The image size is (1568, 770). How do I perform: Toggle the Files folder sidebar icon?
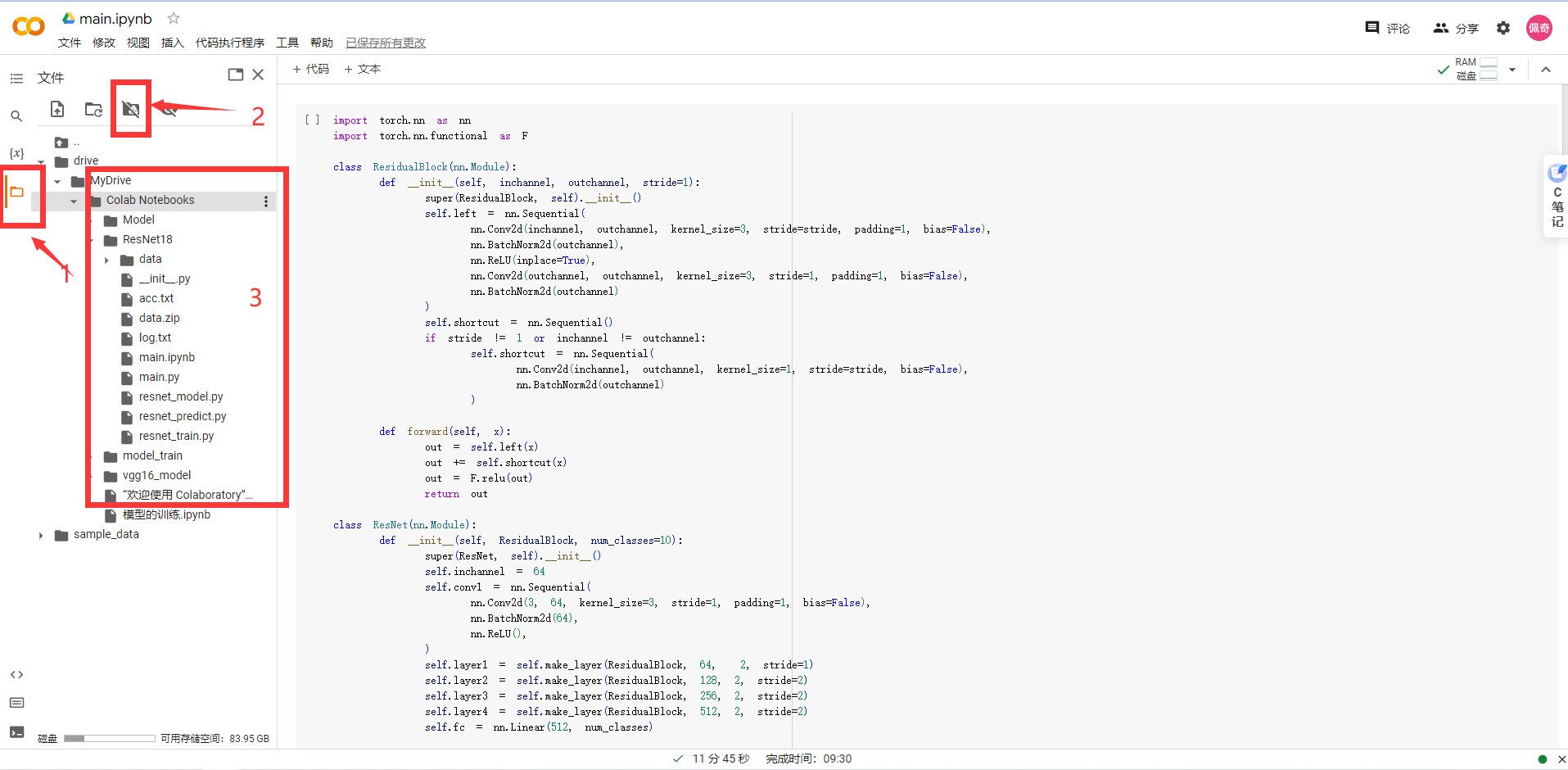16,192
